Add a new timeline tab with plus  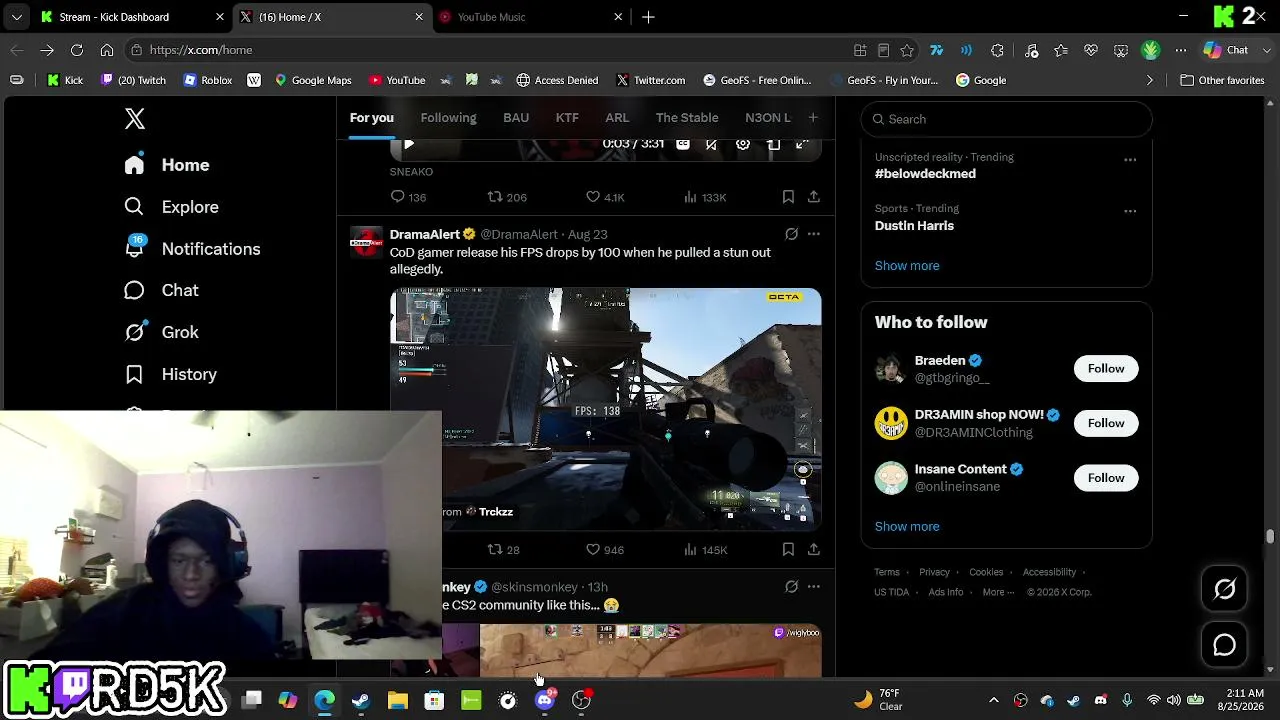click(x=813, y=118)
